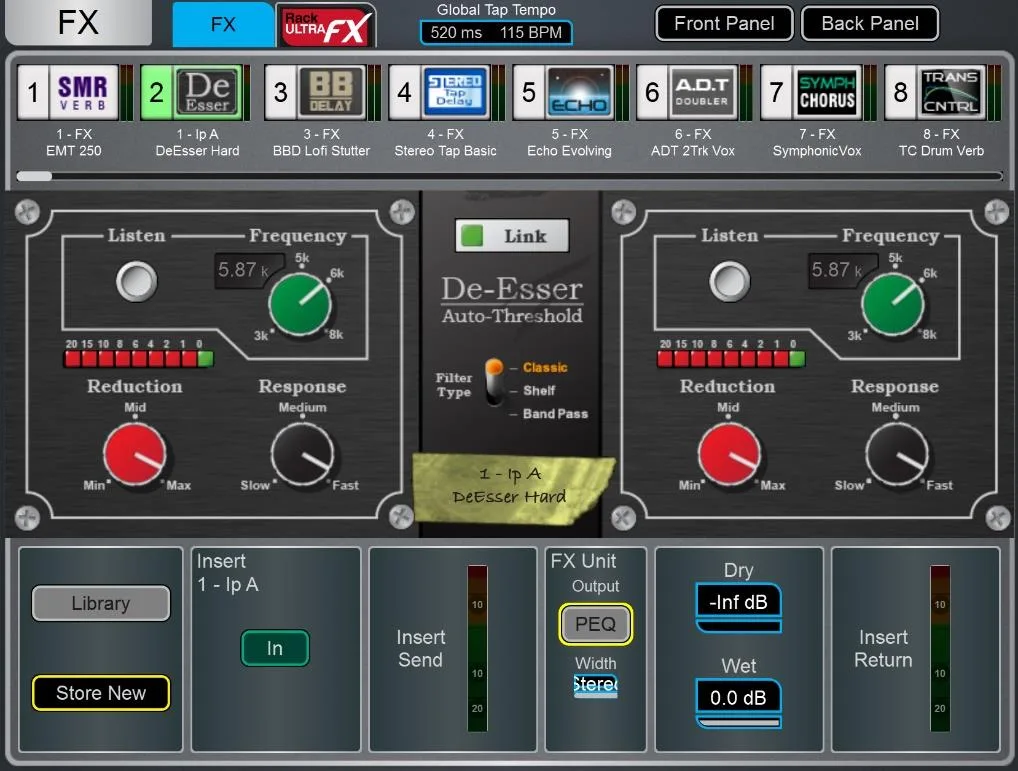1018x771 pixels.
Task: Select the Band Pass filter type
Action: (x=555, y=413)
